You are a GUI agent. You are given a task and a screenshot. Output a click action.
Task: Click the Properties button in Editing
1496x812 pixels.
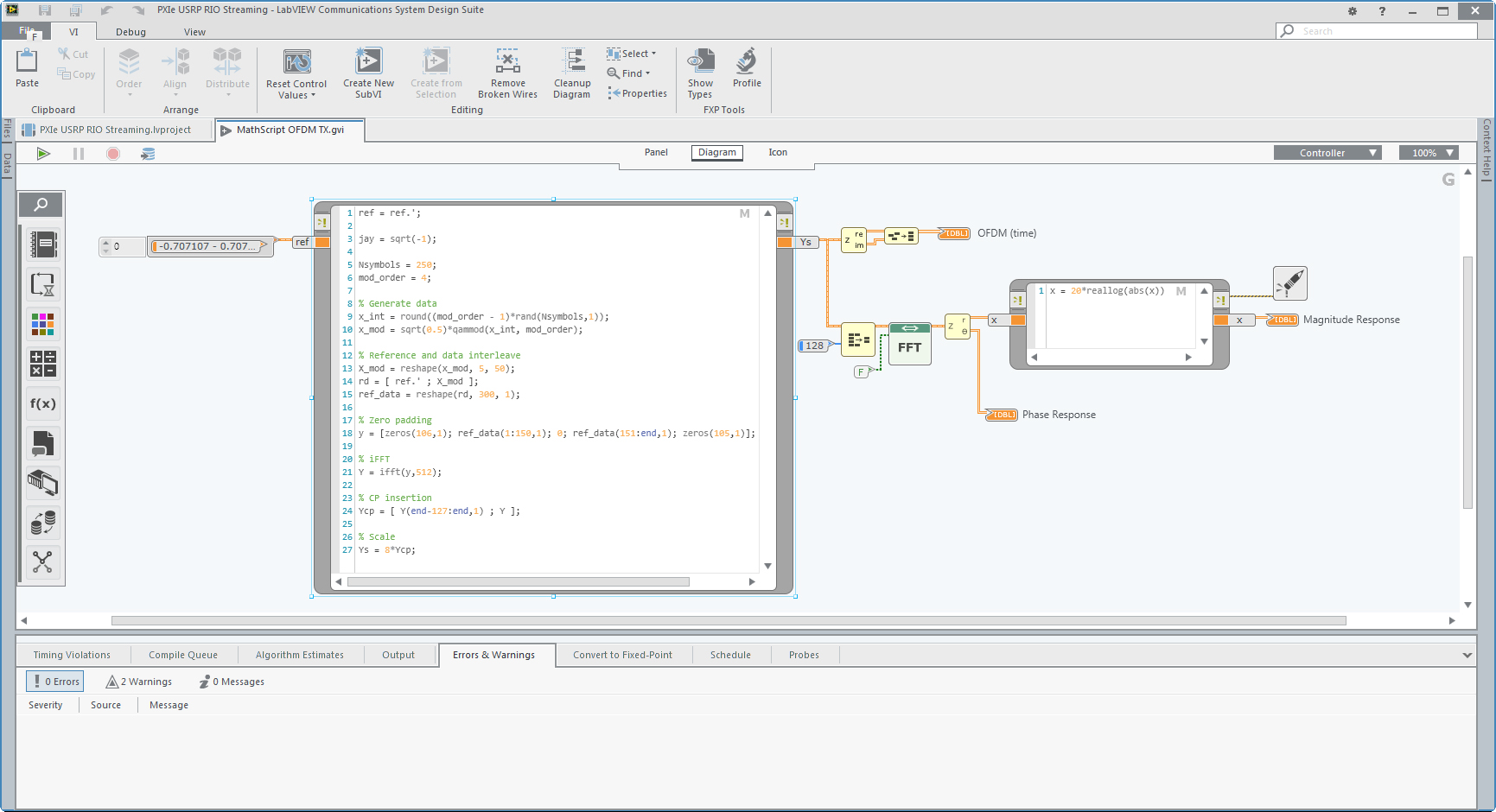[638, 93]
